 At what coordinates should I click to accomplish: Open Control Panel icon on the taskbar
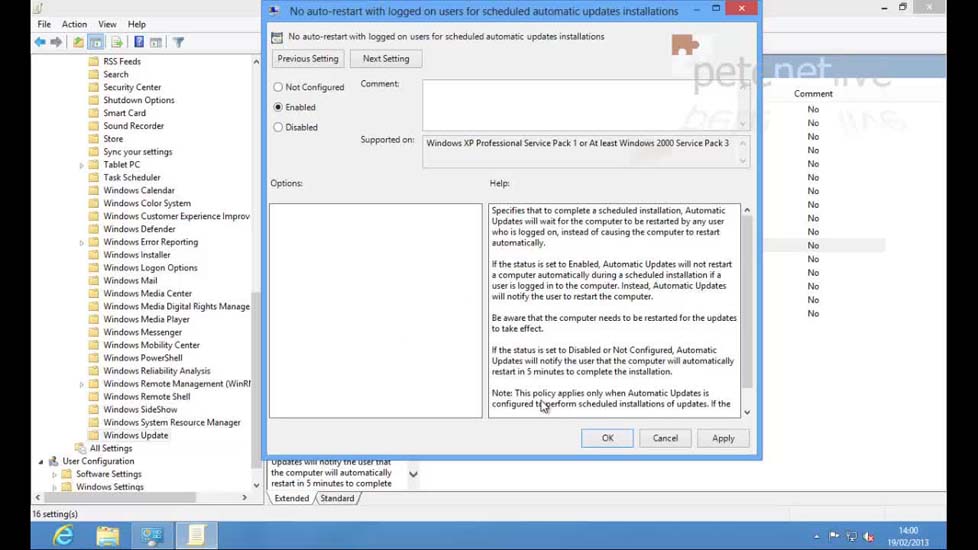tap(152, 536)
